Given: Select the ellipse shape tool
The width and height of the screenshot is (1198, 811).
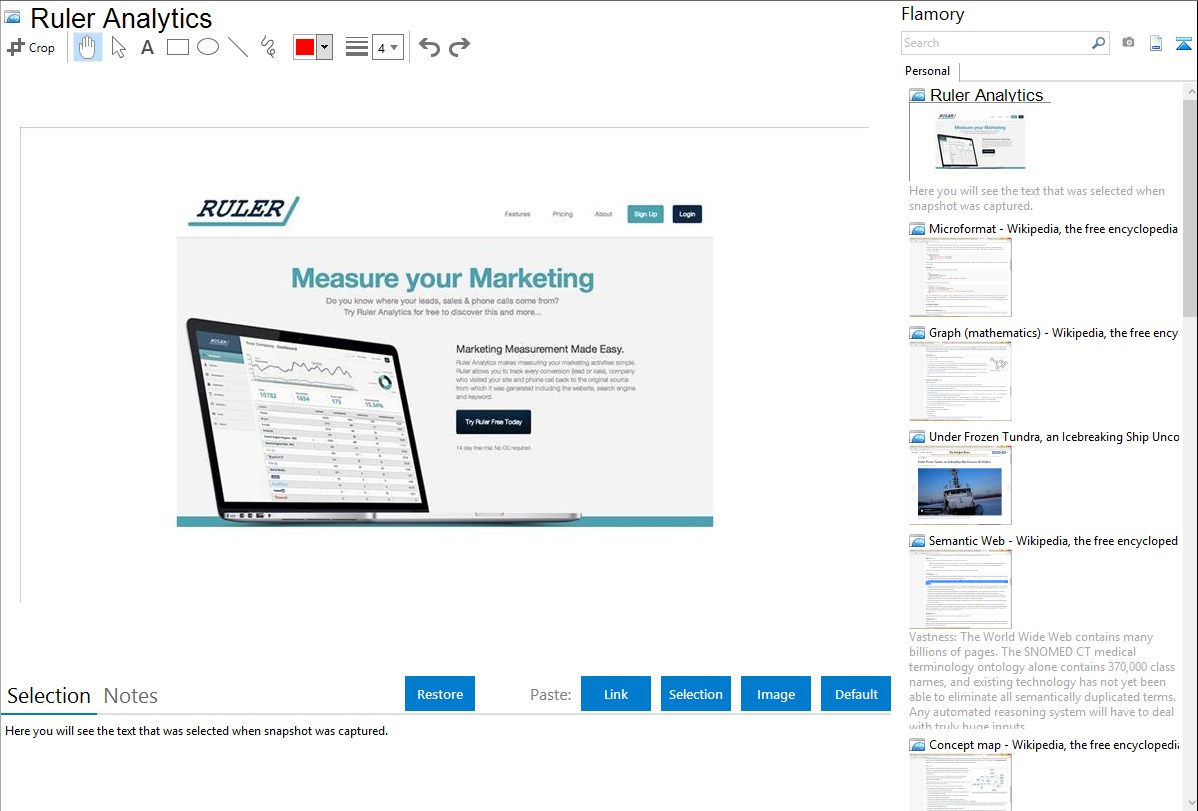Looking at the screenshot, I should pyautogui.click(x=208, y=47).
